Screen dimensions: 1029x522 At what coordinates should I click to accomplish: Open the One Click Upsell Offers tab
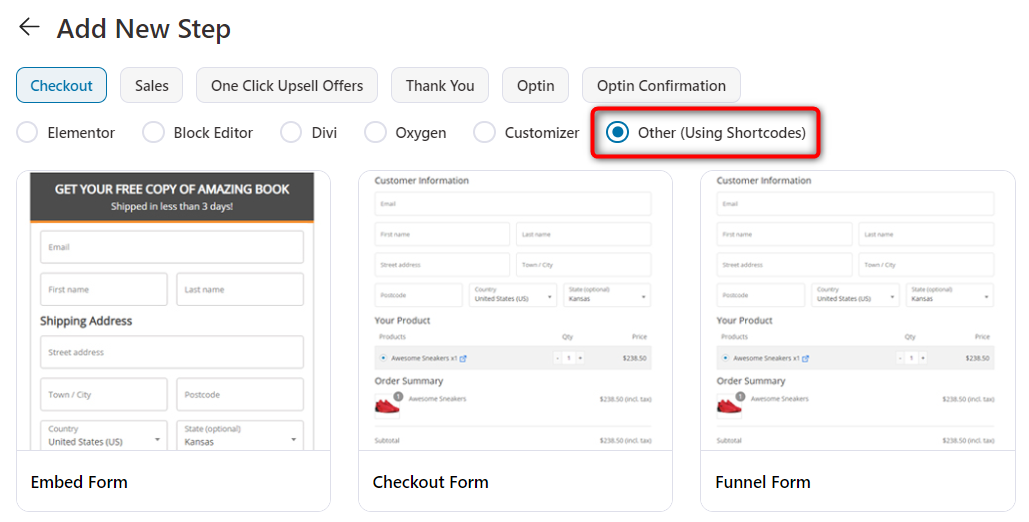point(287,86)
